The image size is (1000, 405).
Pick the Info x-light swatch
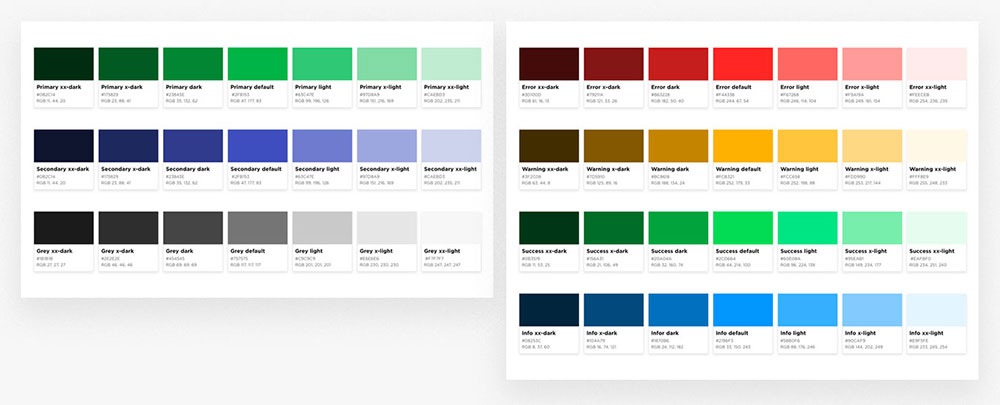coord(872,310)
